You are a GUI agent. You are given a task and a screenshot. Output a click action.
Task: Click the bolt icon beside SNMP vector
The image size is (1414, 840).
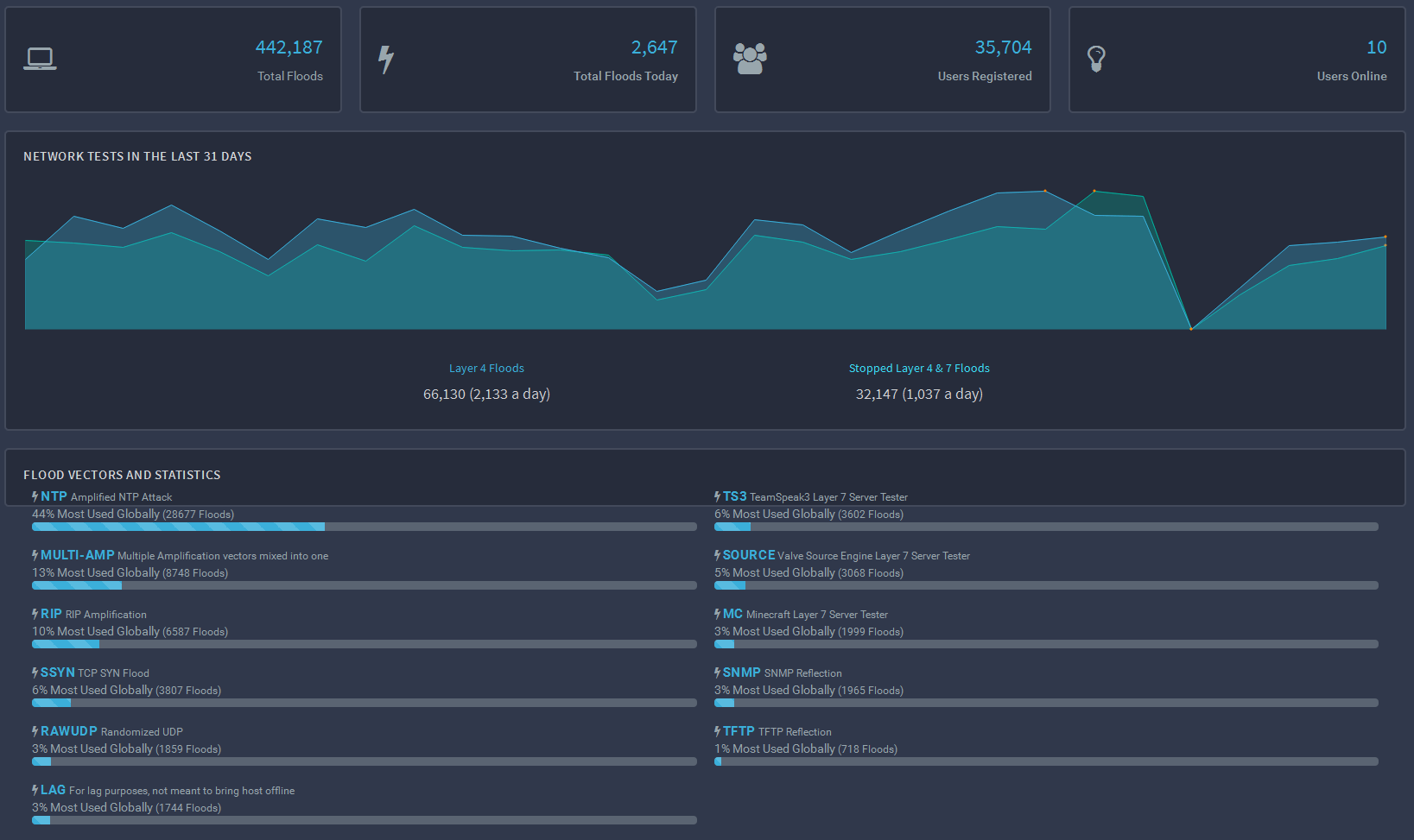tap(718, 673)
